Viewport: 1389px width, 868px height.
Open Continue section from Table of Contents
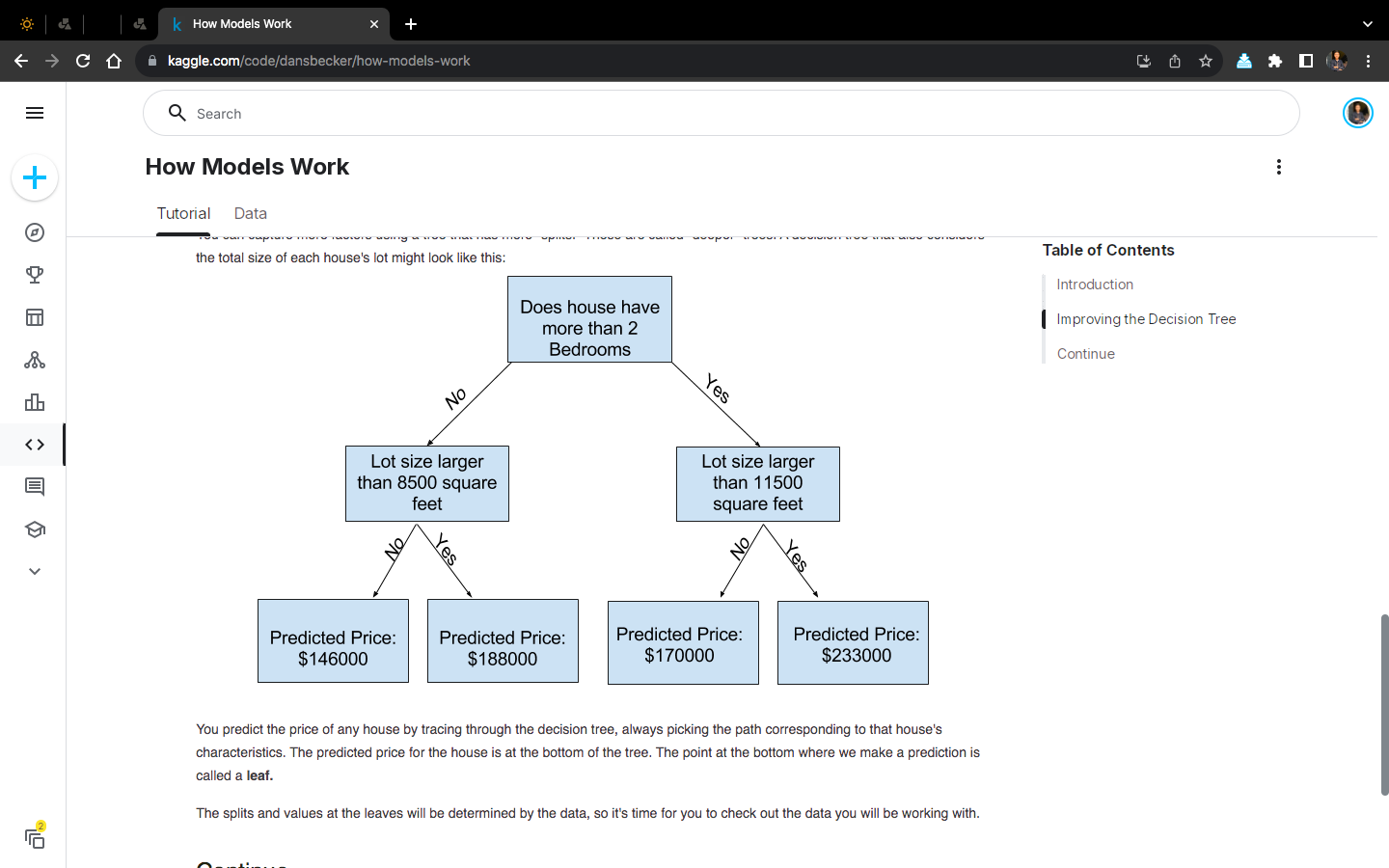pos(1085,353)
